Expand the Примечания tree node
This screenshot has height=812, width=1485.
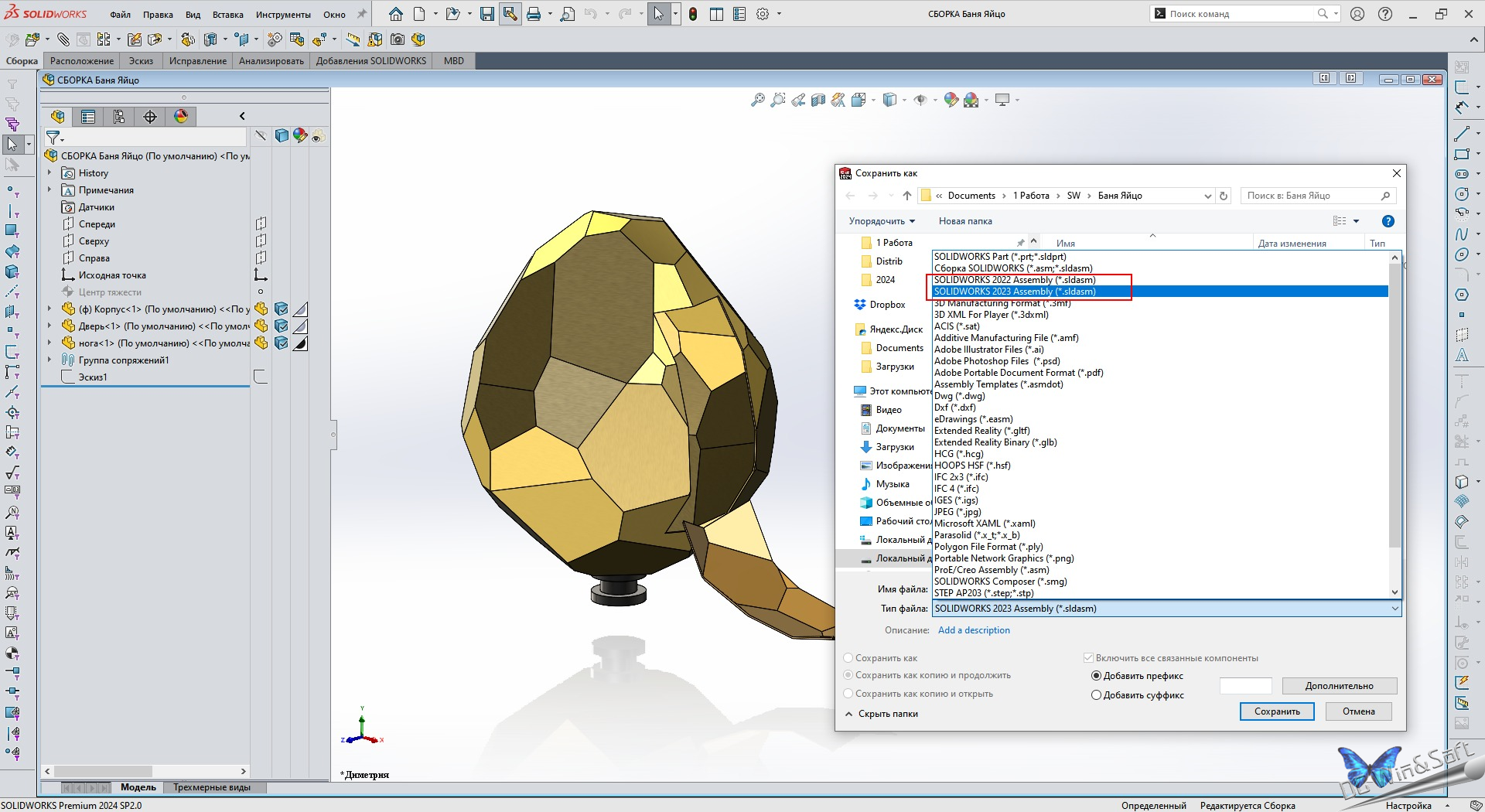click(49, 190)
